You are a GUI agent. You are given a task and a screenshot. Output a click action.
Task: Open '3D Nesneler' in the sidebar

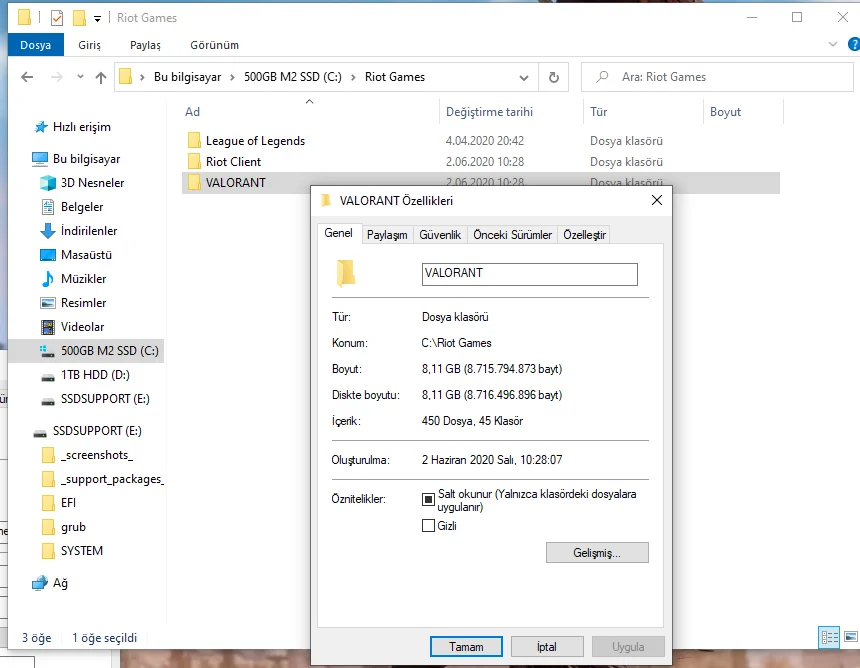click(x=92, y=183)
